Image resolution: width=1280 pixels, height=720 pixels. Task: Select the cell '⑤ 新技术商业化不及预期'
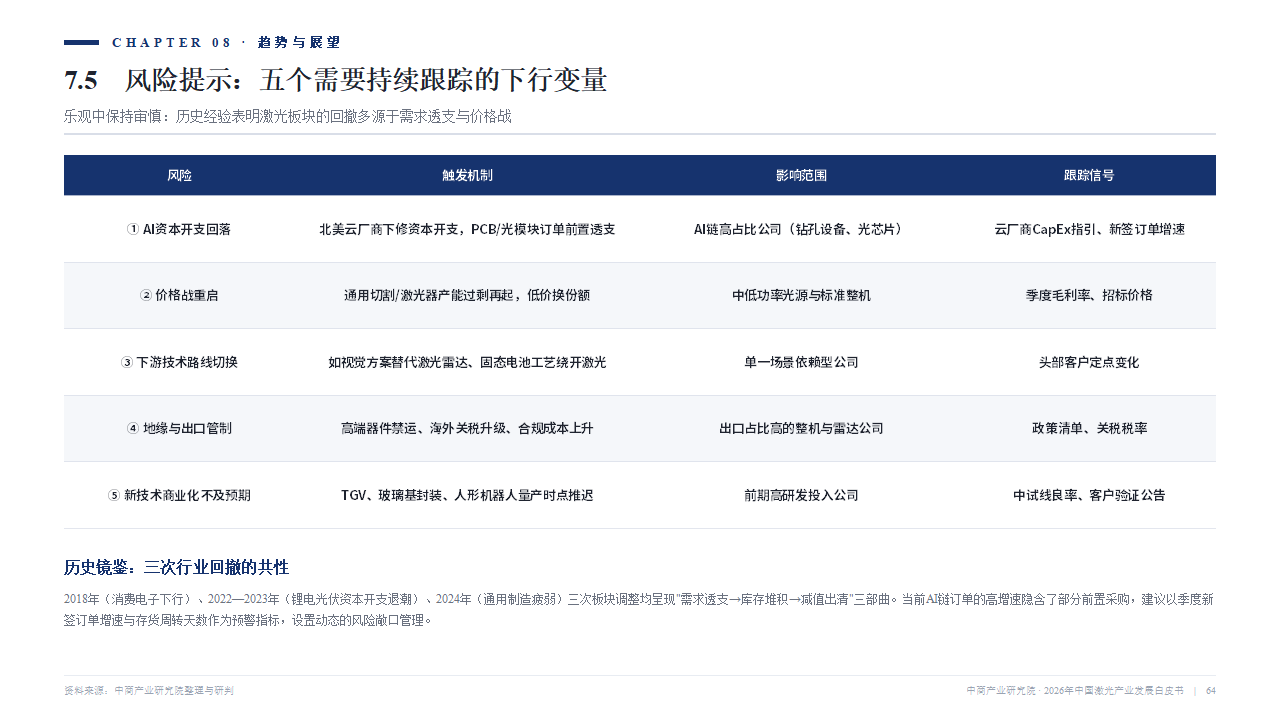pyautogui.click(x=179, y=495)
